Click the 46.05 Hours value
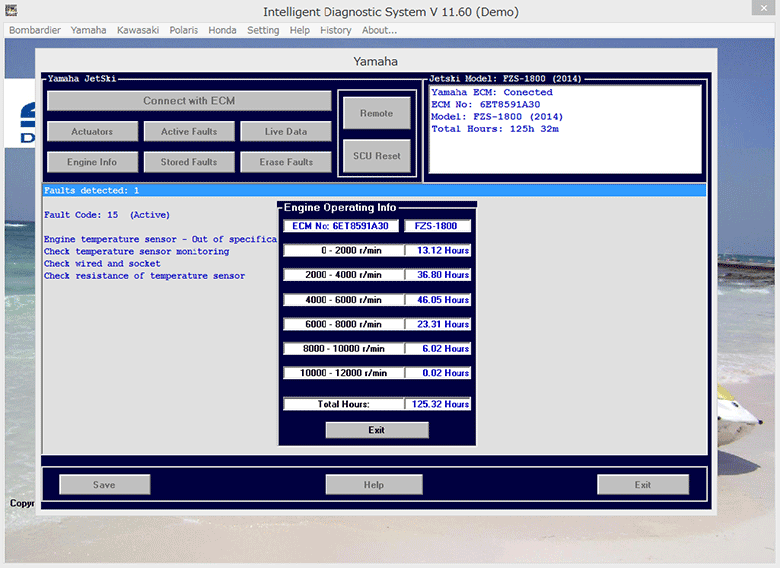 438,300
